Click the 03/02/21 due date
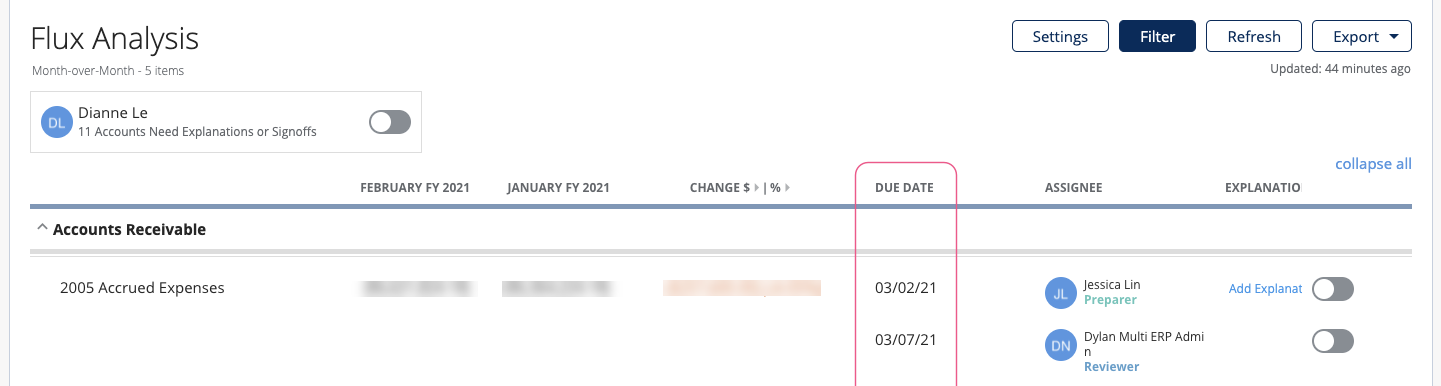This screenshot has height=386, width=1441. 905,289
